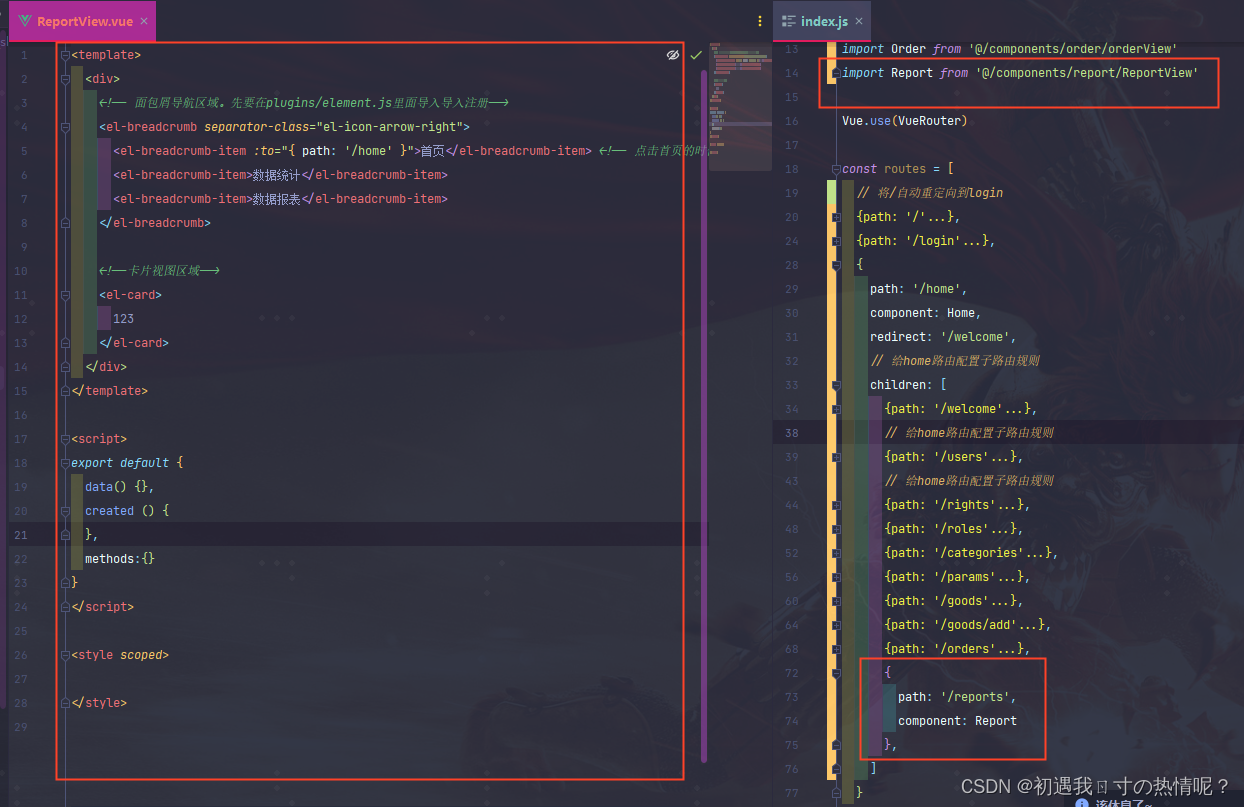Expand the folded '/rights' route
The height and width of the screenshot is (807, 1244).
836,505
